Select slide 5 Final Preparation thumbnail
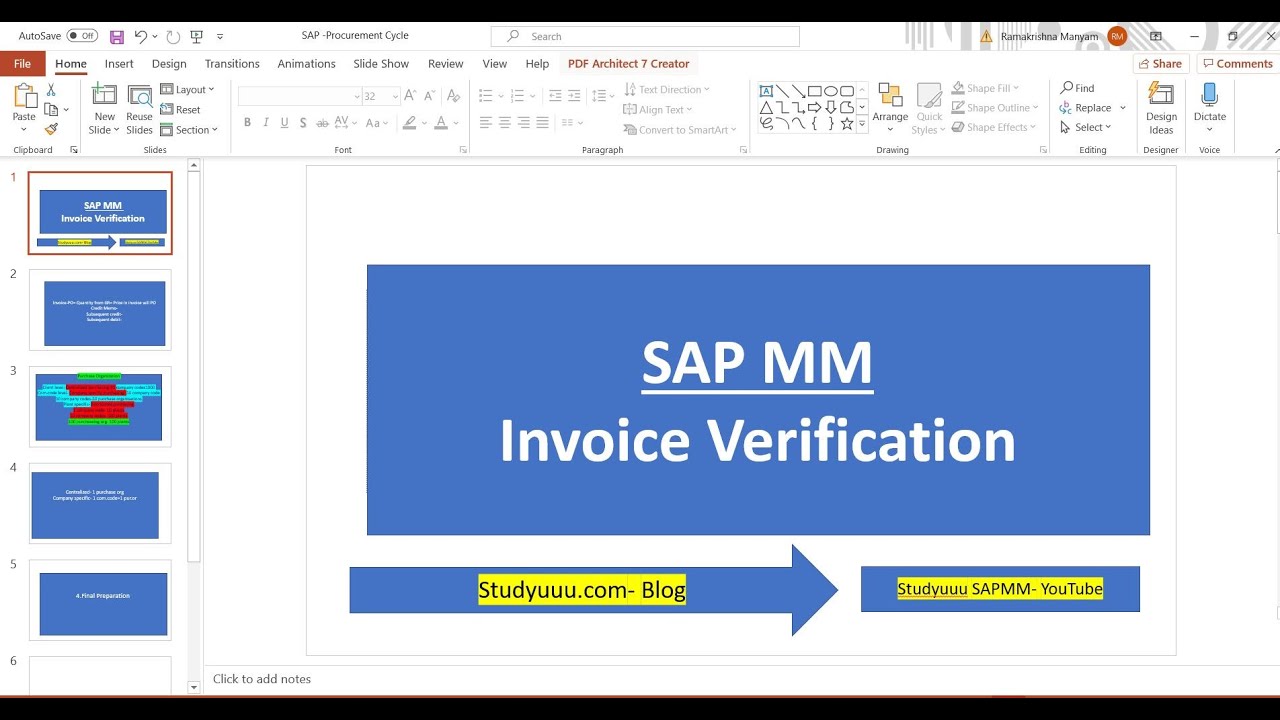This screenshot has width=1280, height=720. (100, 599)
